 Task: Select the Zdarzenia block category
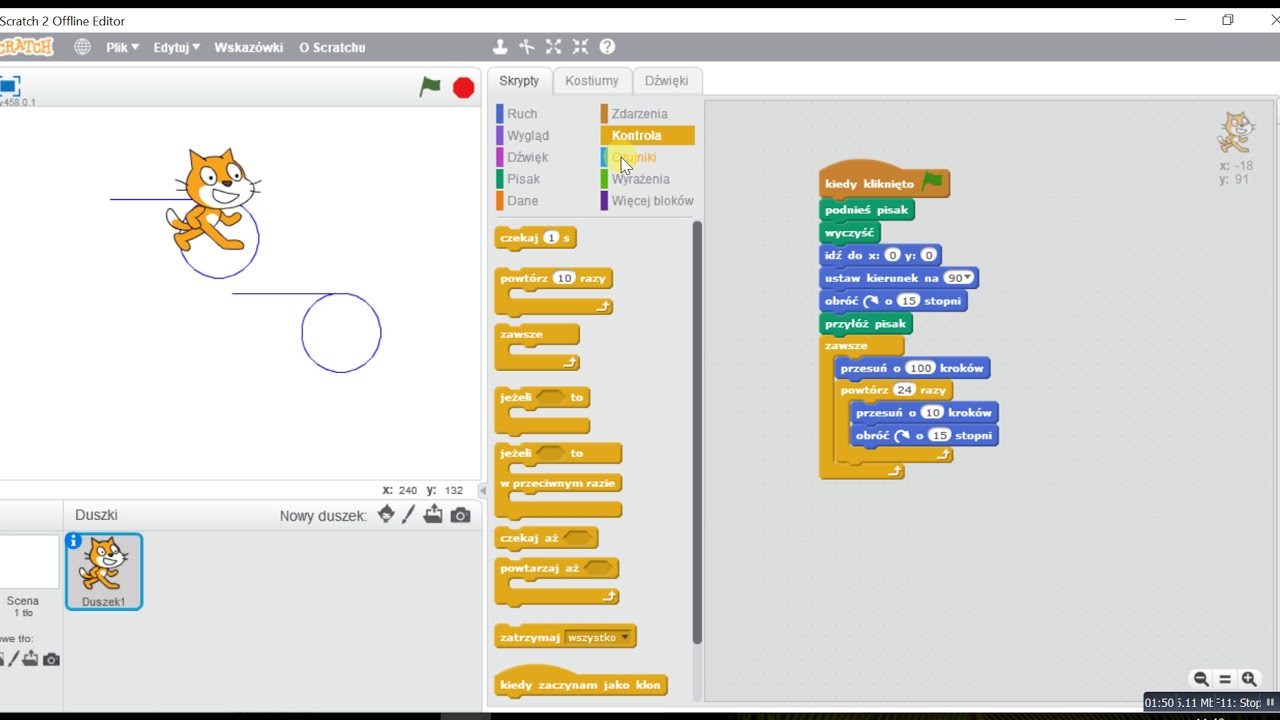tap(639, 114)
